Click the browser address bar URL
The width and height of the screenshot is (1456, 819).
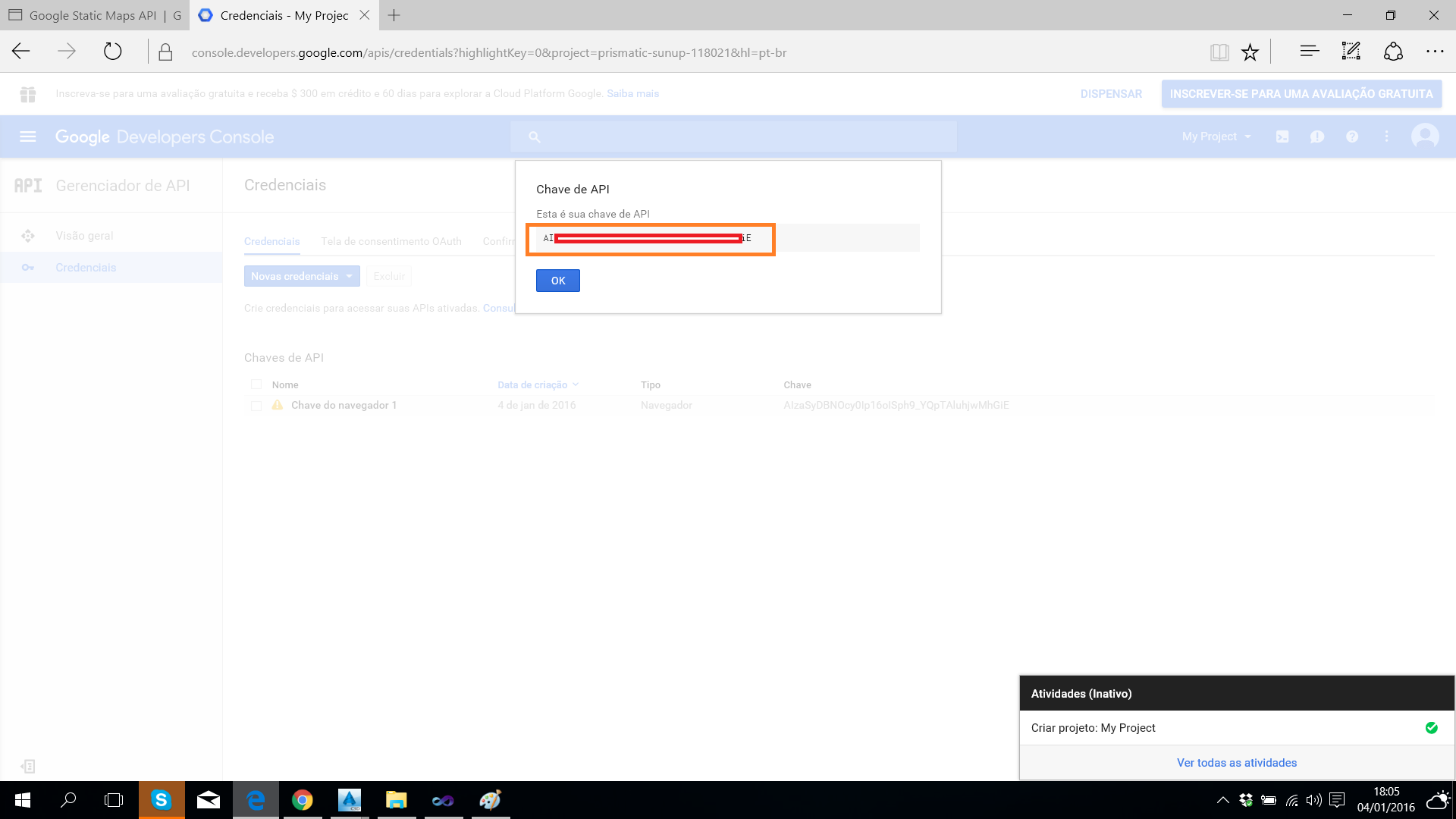pyautogui.click(x=488, y=52)
